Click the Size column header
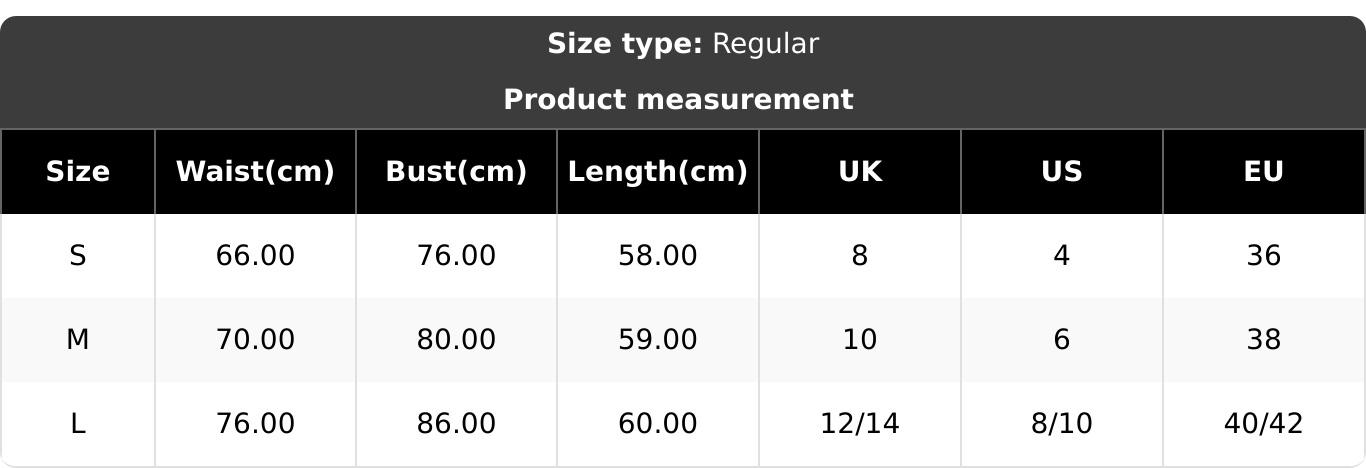 77,172
